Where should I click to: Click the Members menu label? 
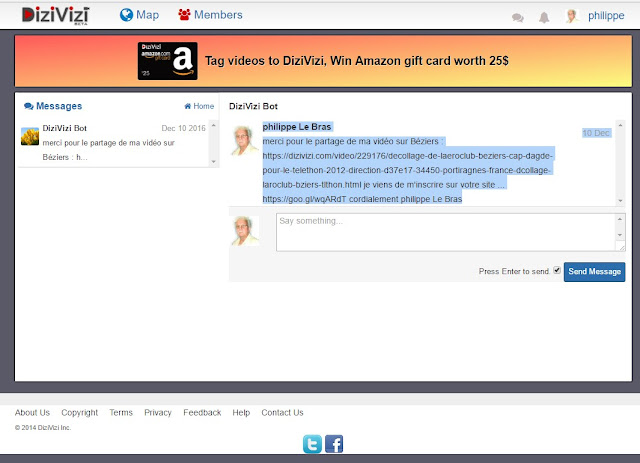tap(218, 15)
